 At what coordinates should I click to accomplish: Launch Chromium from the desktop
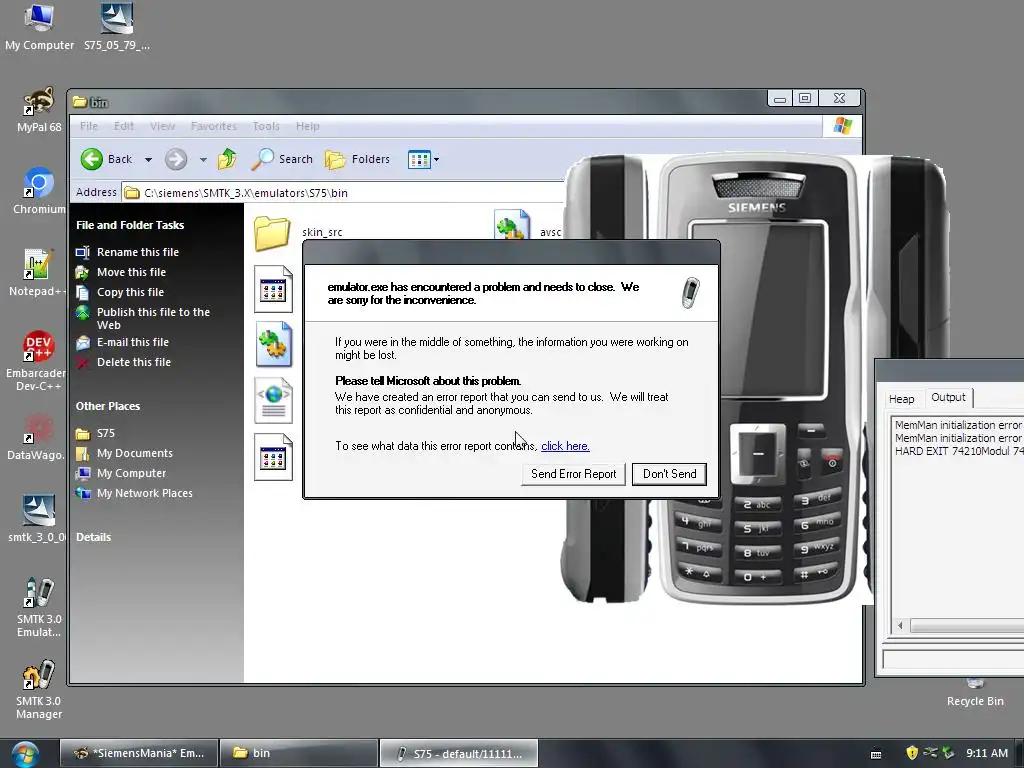[39, 191]
